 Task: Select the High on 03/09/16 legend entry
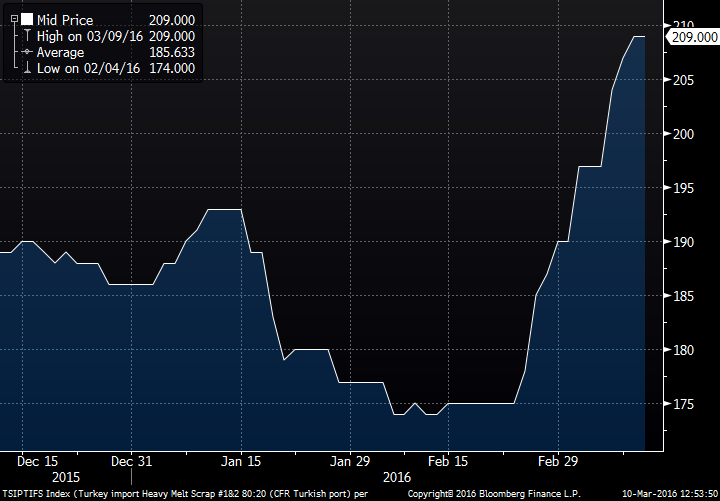coord(87,35)
